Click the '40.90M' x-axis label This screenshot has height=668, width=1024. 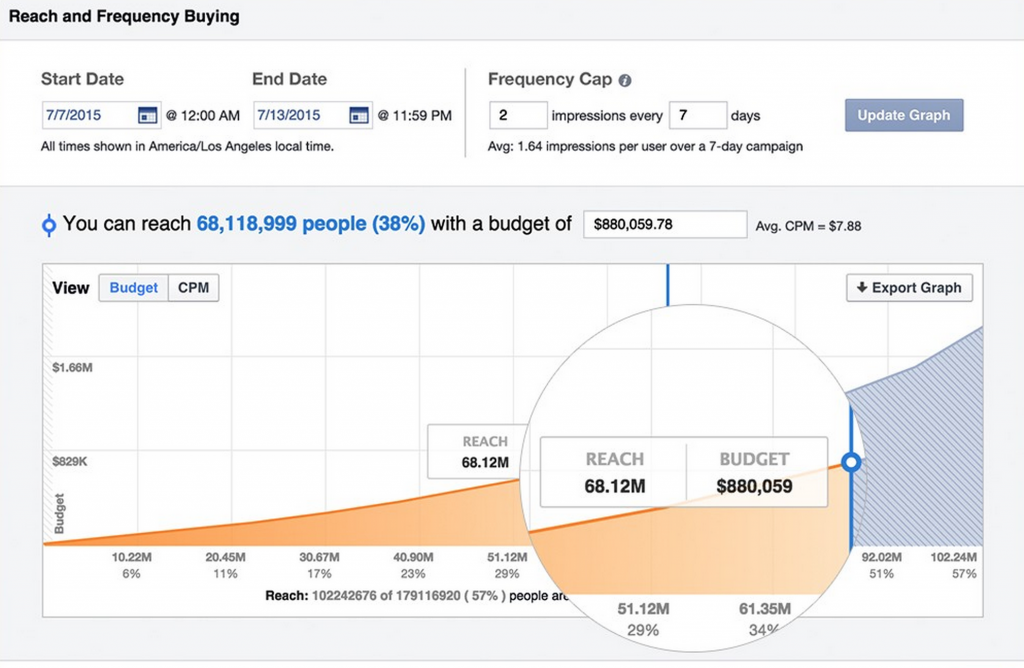[x=413, y=557]
